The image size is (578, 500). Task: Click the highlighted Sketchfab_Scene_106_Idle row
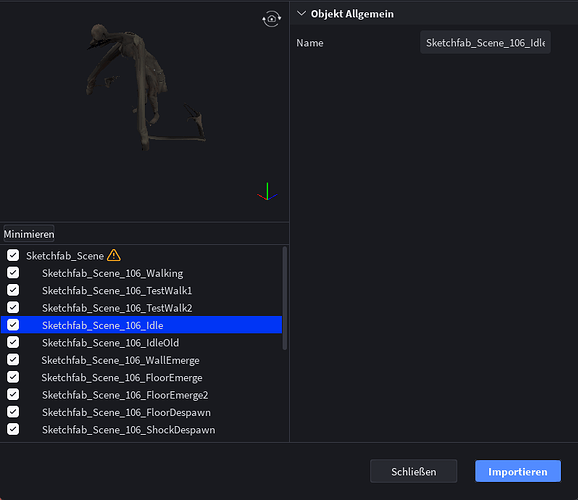point(142,325)
